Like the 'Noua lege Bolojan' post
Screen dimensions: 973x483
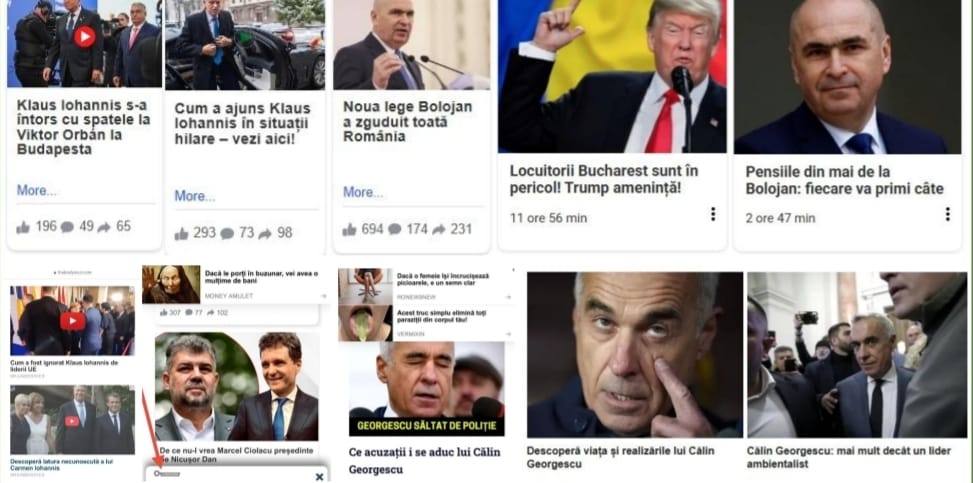pos(349,230)
